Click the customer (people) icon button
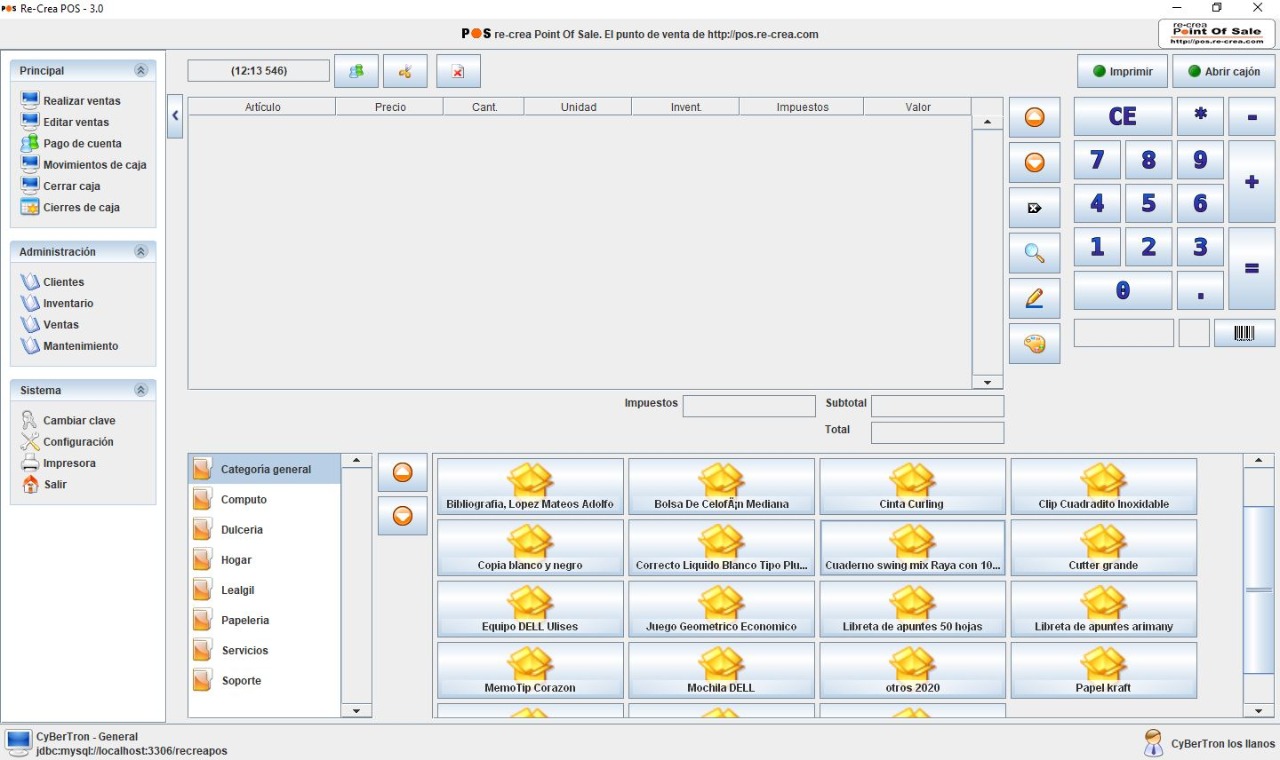The image size is (1280, 760). point(356,72)
